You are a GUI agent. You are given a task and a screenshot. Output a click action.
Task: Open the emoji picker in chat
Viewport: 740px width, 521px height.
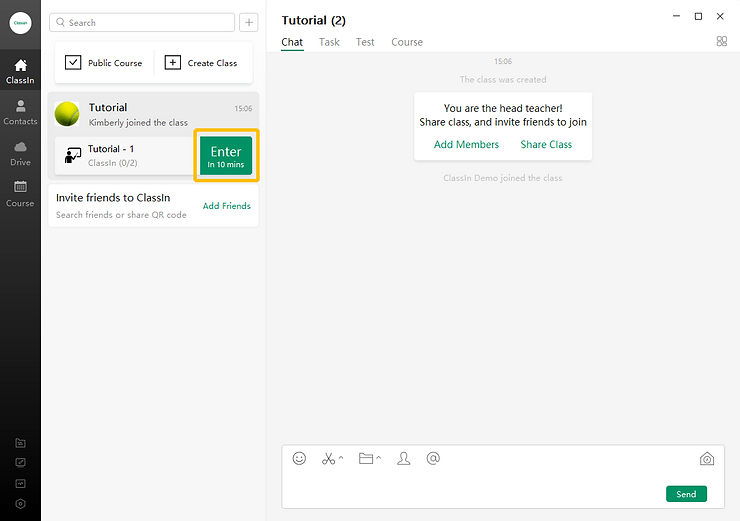click(x=299, y=458)
